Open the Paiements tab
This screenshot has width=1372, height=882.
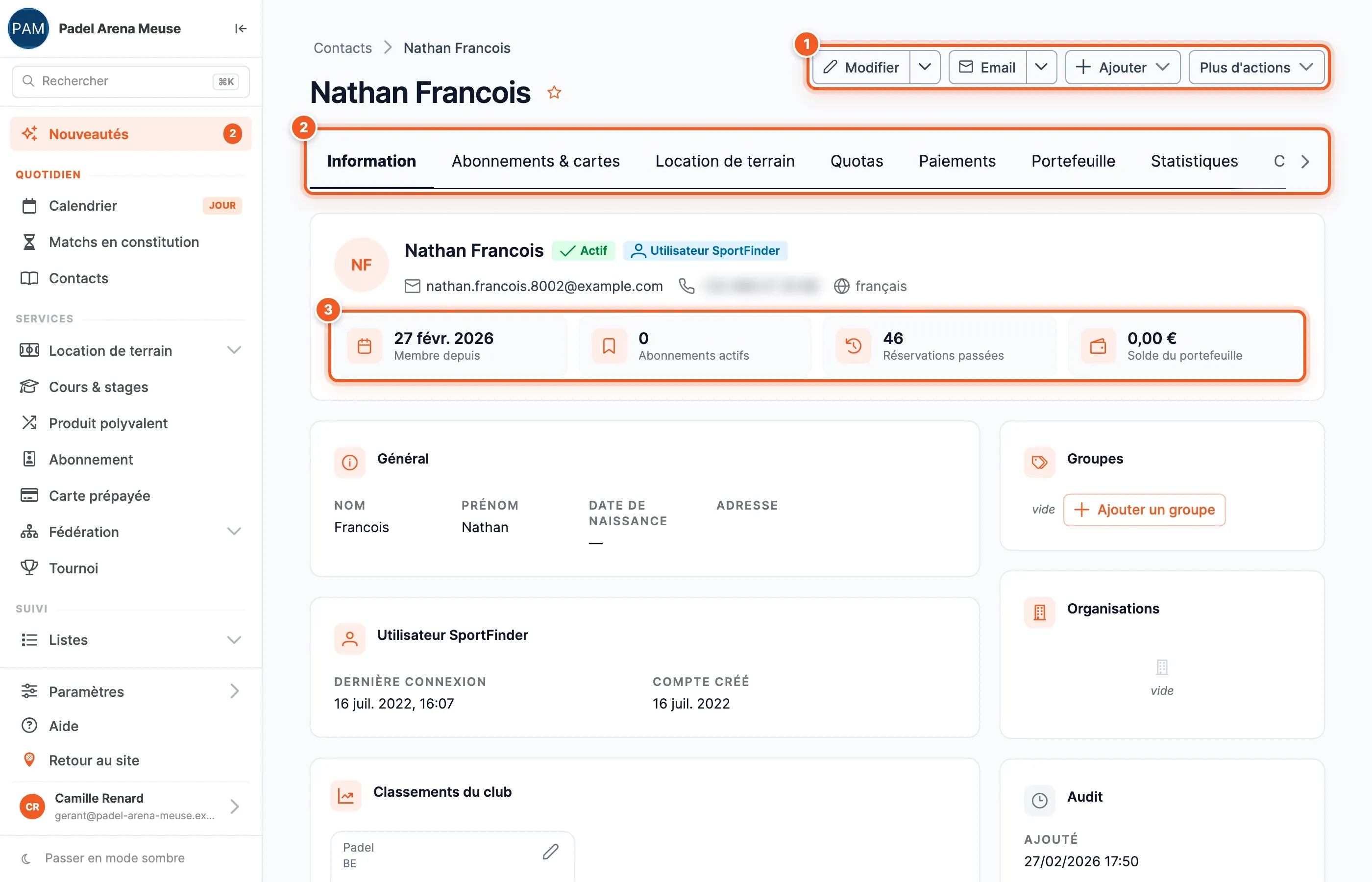[957, 161]
